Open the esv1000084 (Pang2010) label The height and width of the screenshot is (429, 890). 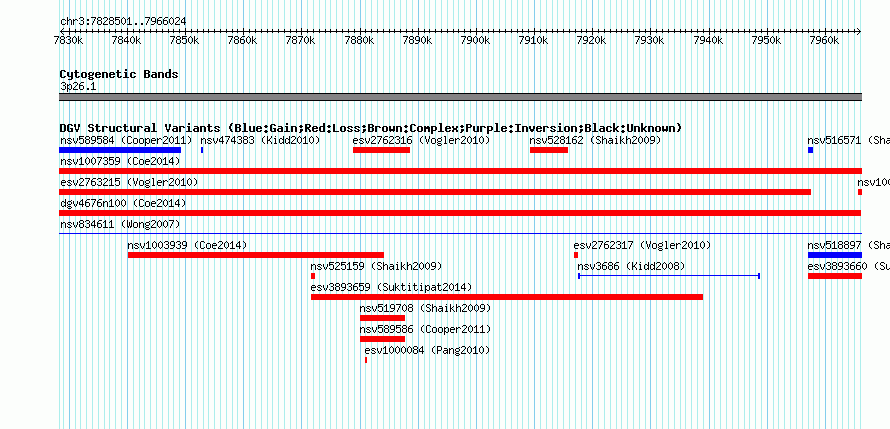[427, 350]
